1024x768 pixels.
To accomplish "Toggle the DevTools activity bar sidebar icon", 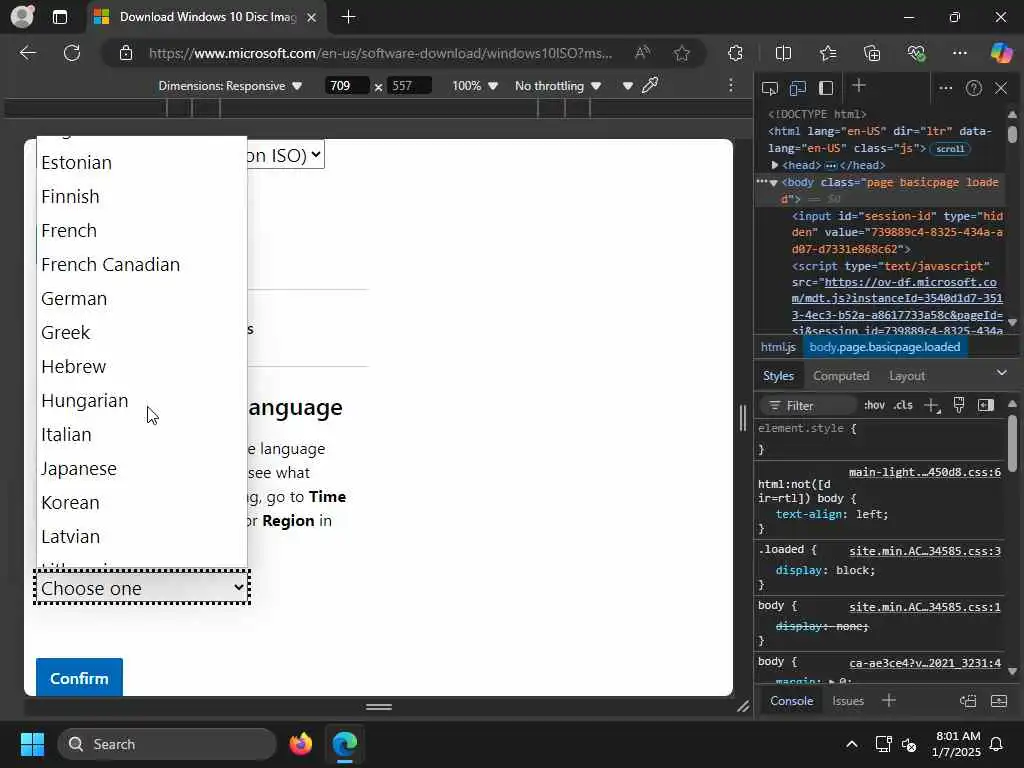I will [x=826, y=88].
